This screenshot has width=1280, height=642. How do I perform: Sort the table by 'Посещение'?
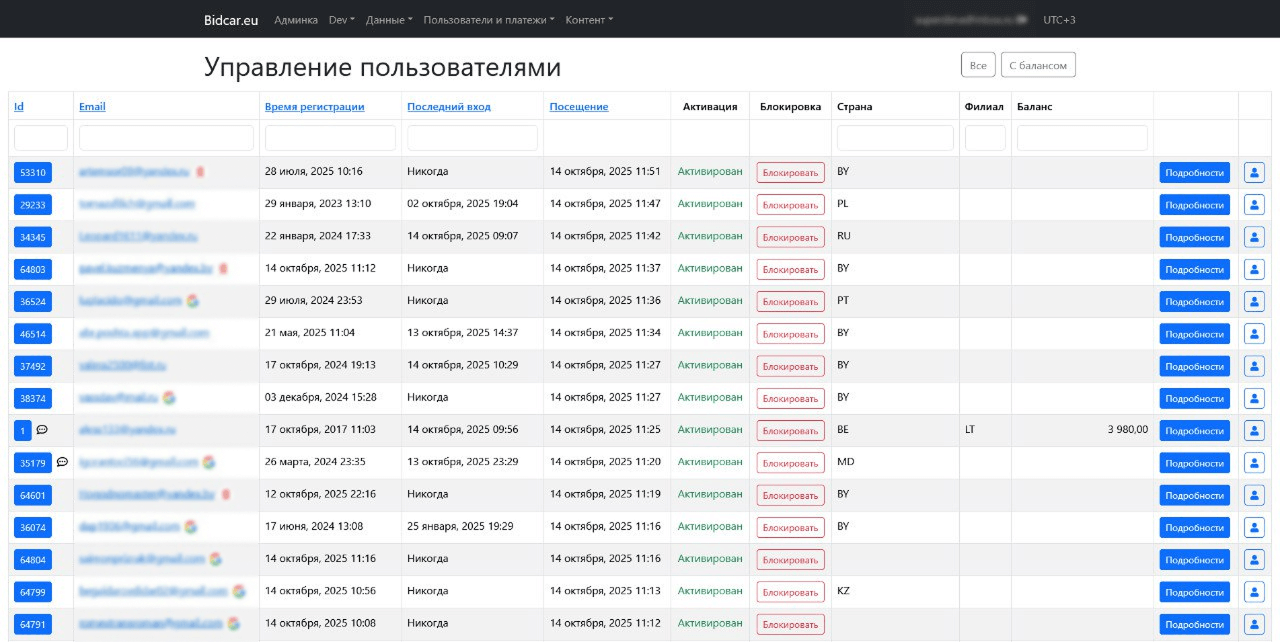click(x=577, y=106)
